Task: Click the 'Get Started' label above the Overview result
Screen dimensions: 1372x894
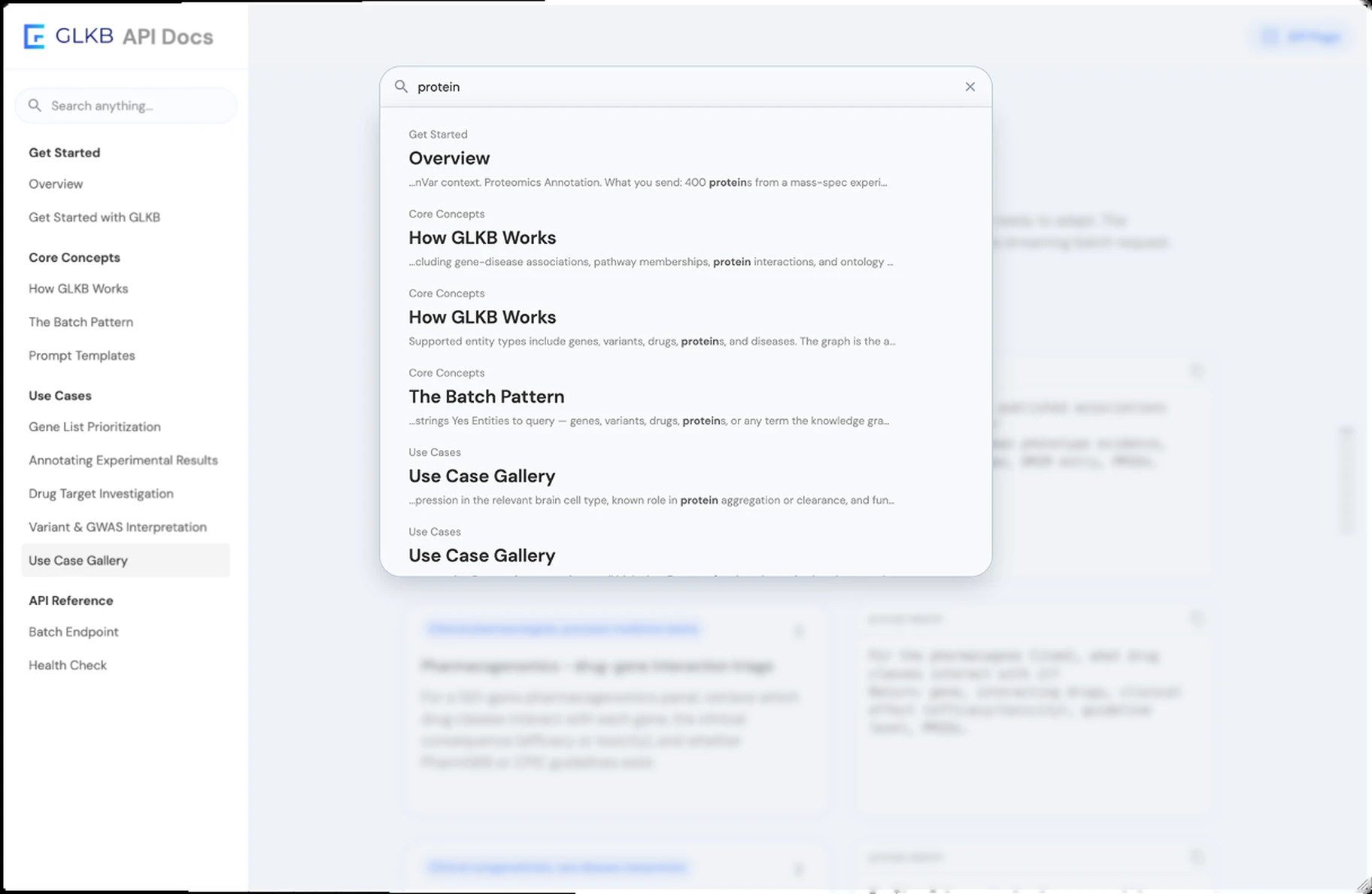Action: click(438, 134)
